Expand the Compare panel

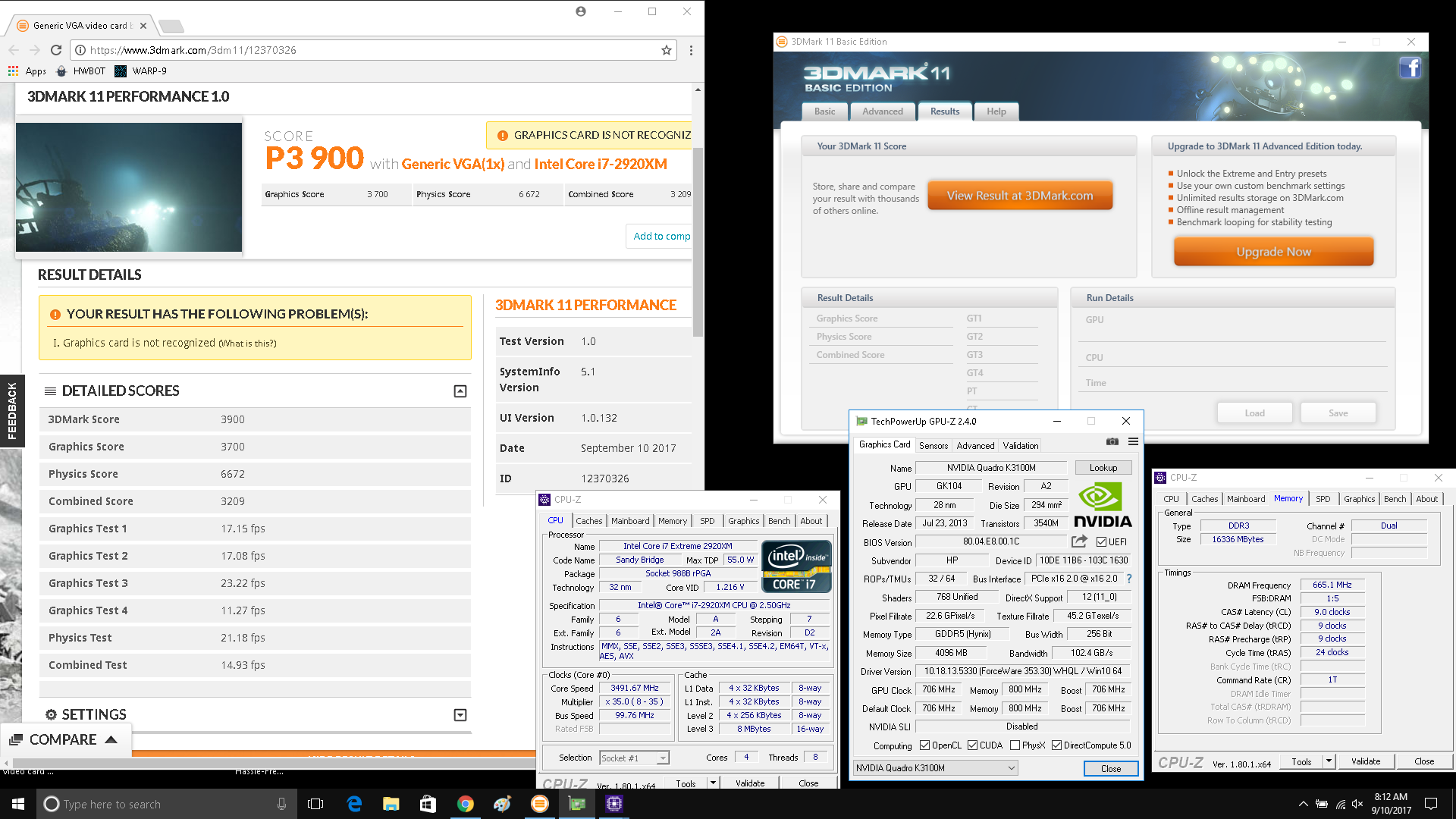click(x=65, y=739)
